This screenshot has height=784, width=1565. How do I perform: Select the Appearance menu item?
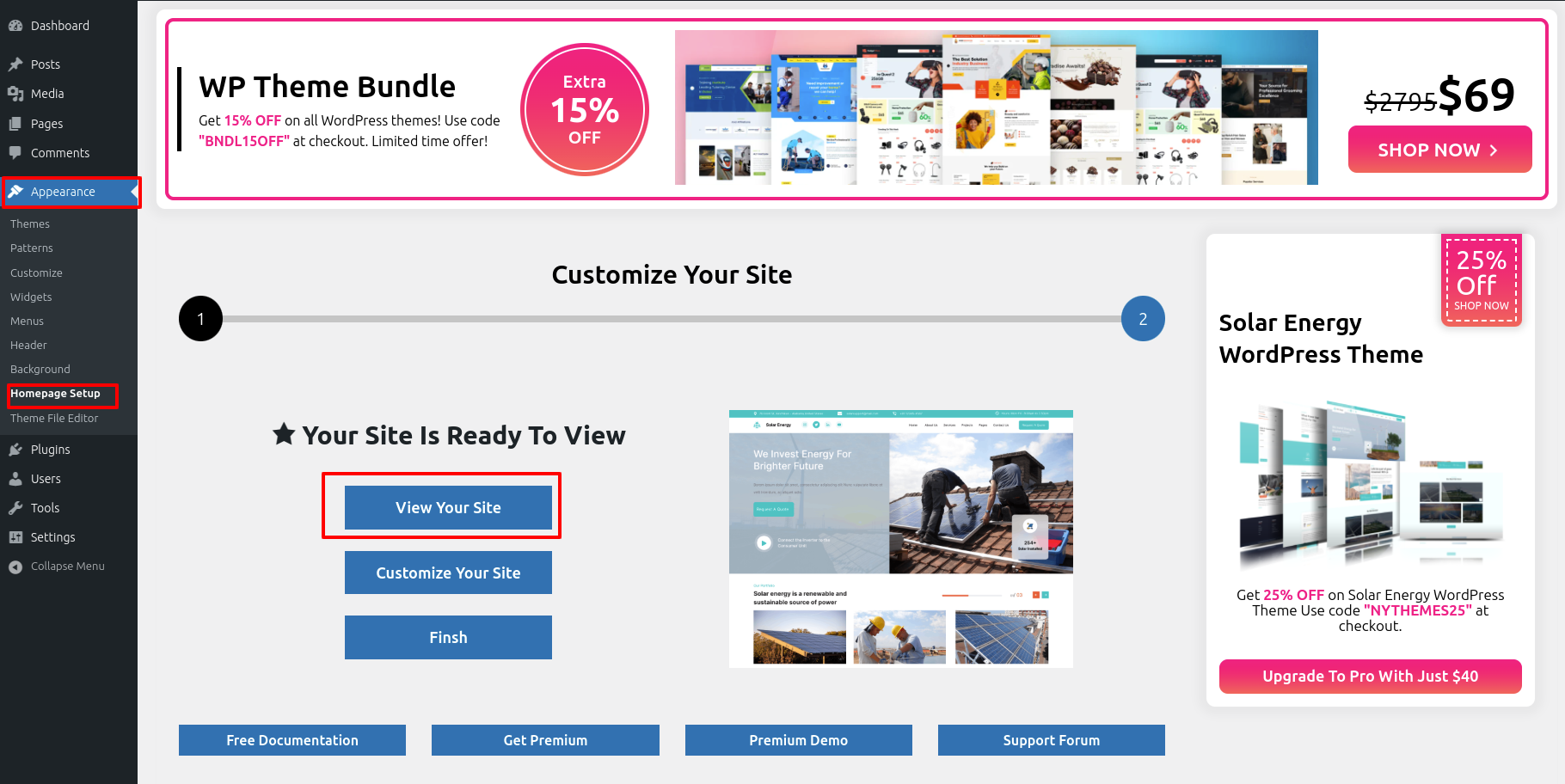(69, 192)
